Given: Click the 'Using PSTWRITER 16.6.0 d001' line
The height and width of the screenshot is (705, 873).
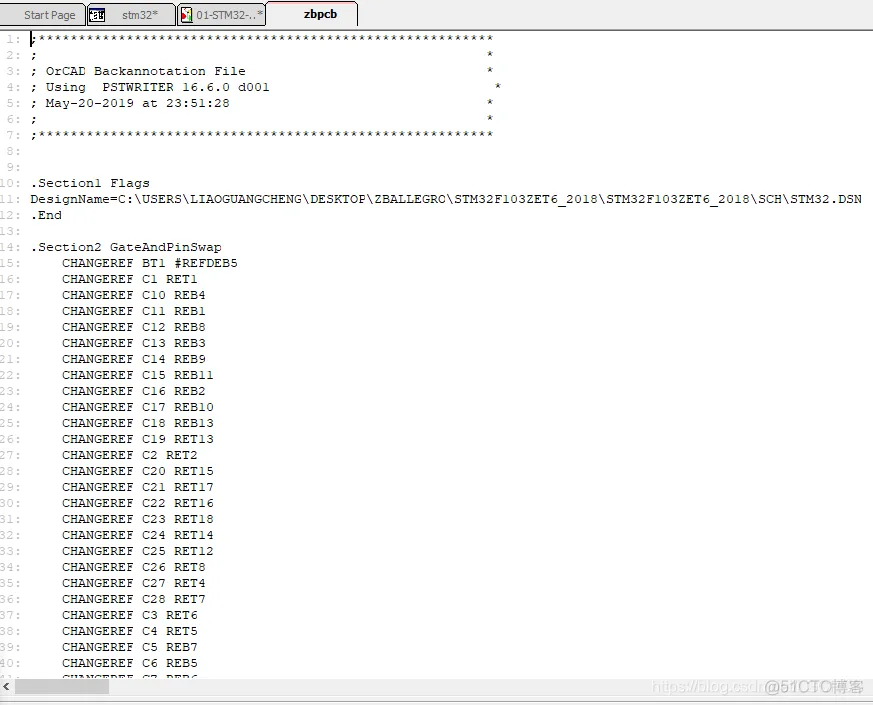Looking at the screenshot, I should (x=150, y=87).
